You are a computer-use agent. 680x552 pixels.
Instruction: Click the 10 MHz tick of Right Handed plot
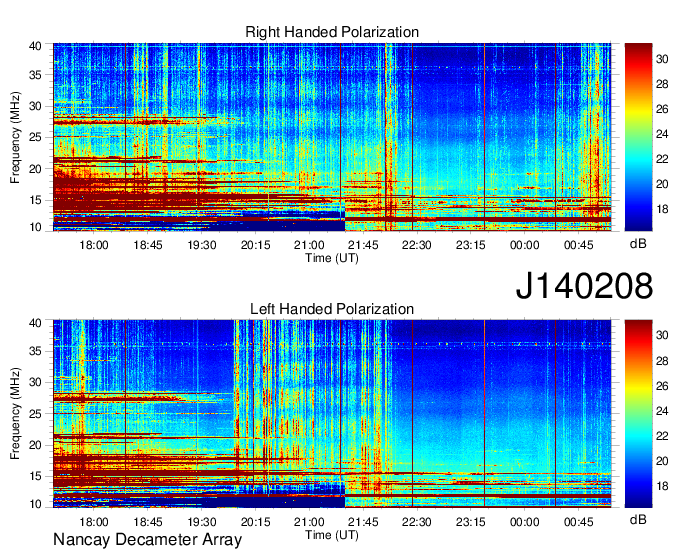(x=35, y=227)
